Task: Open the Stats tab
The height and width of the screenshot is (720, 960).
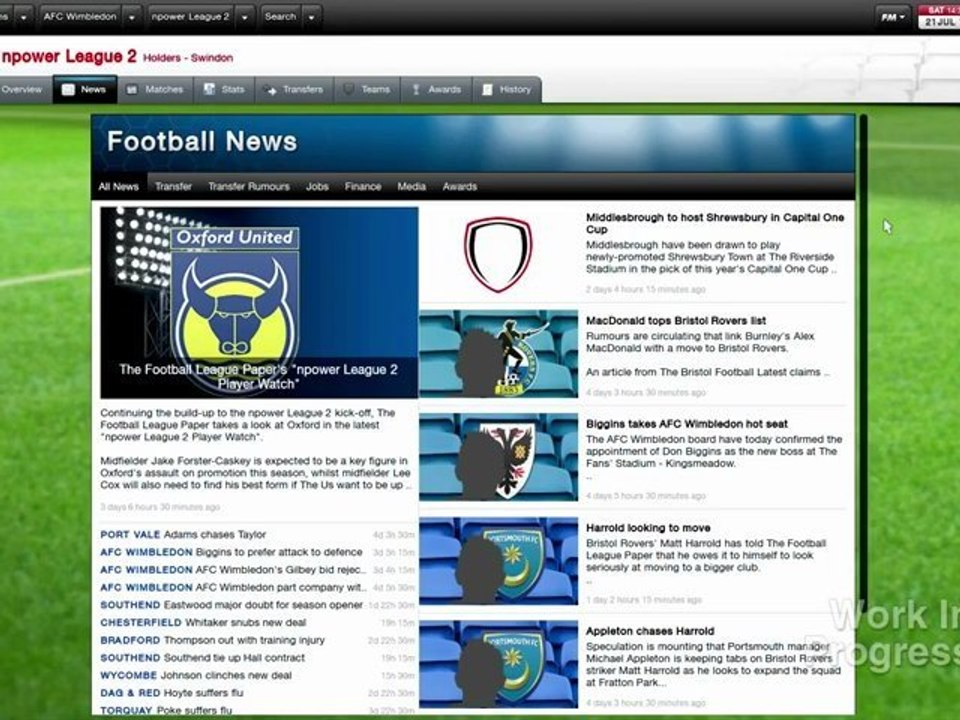Action: pos(224,89)
